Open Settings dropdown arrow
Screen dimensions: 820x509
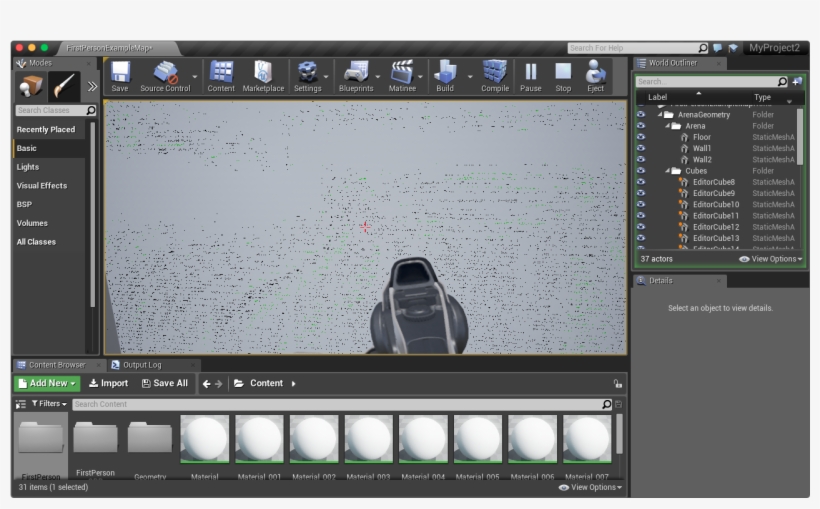pos(326,76)
